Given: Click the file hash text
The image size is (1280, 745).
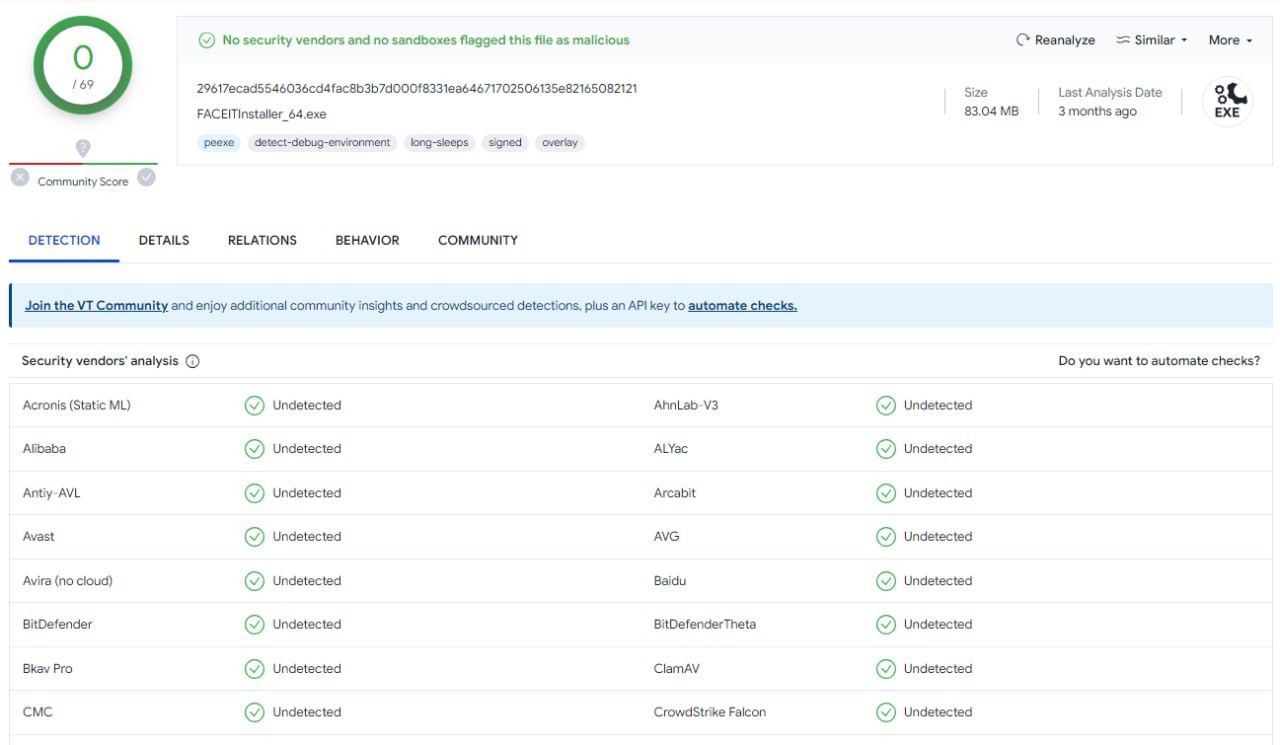Looking at the screenshot, I should tap(417, 88).
